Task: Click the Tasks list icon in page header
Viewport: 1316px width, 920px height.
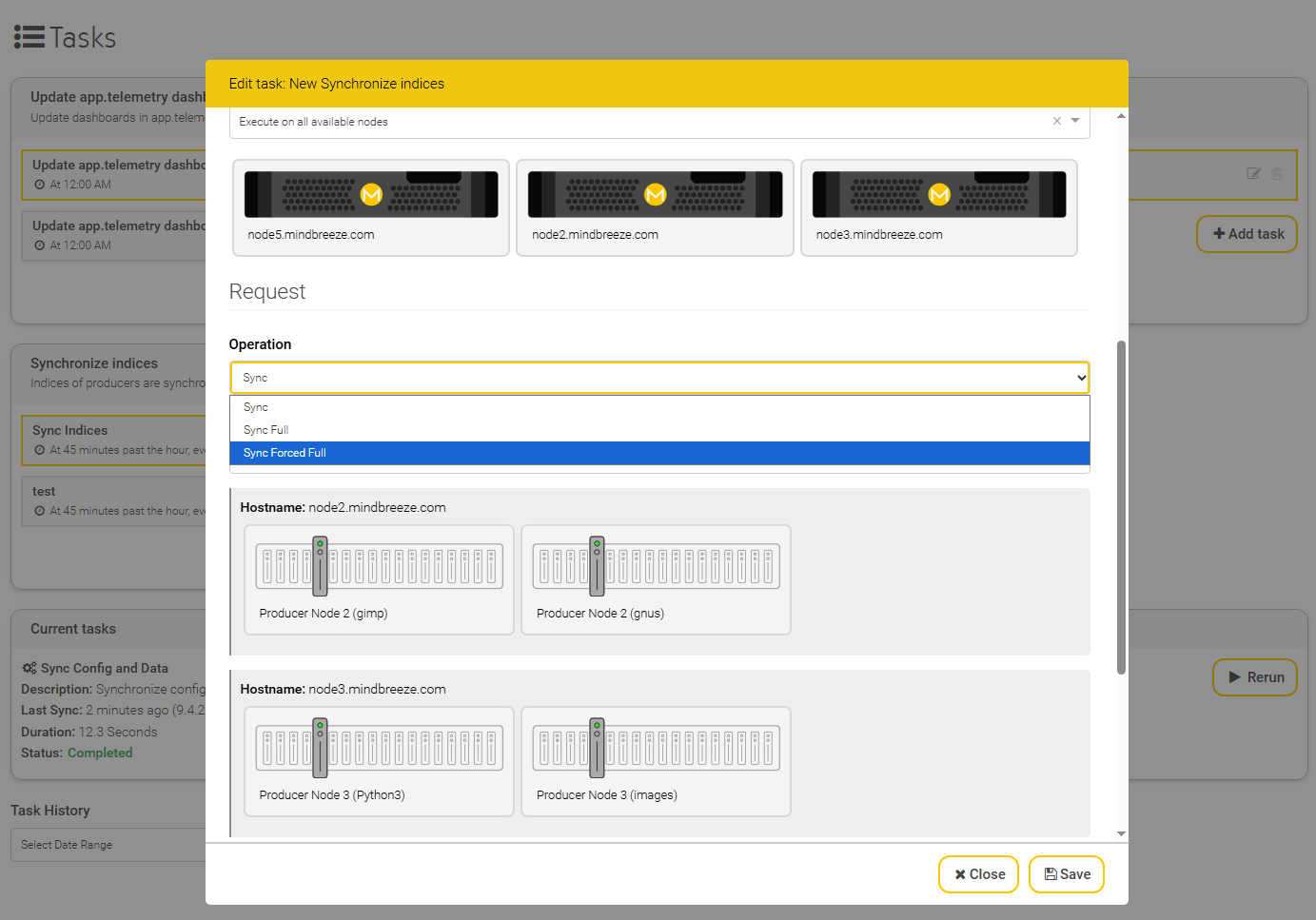Action: 29,37
